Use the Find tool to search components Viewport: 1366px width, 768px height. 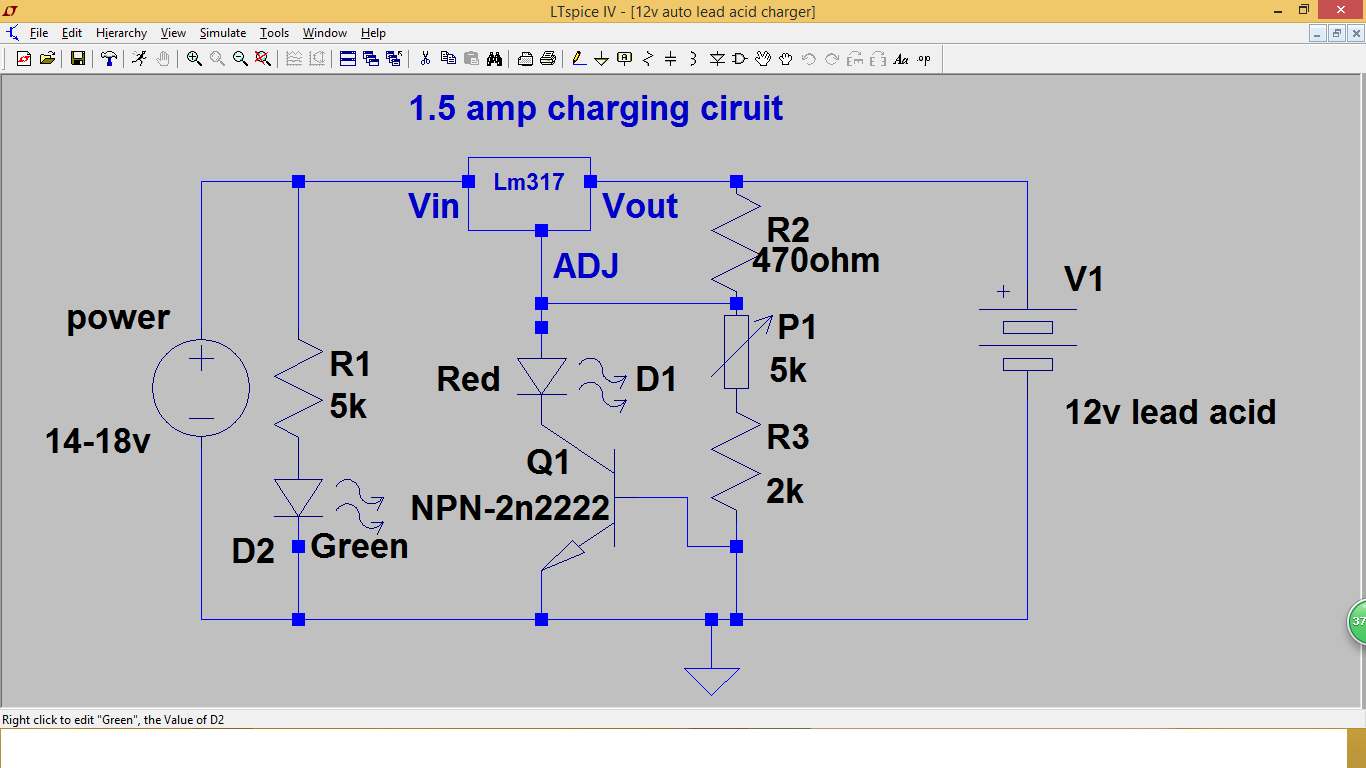tap(494, 58)
